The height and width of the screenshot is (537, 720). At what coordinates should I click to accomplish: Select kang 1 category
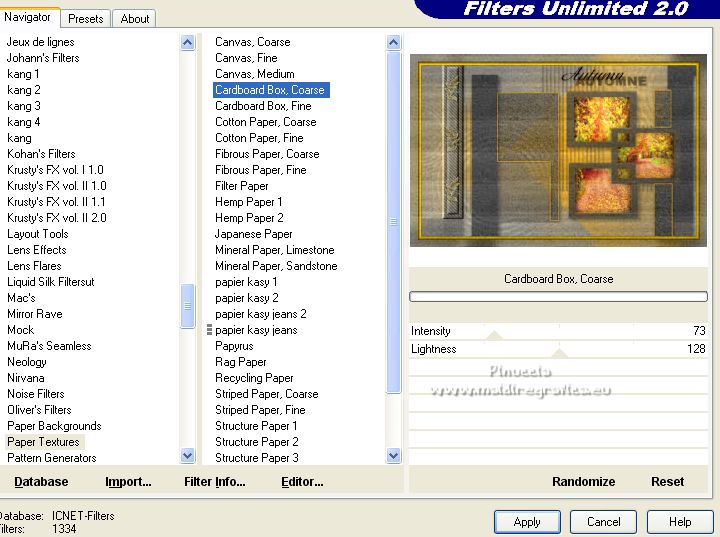[x=23, y=74]
